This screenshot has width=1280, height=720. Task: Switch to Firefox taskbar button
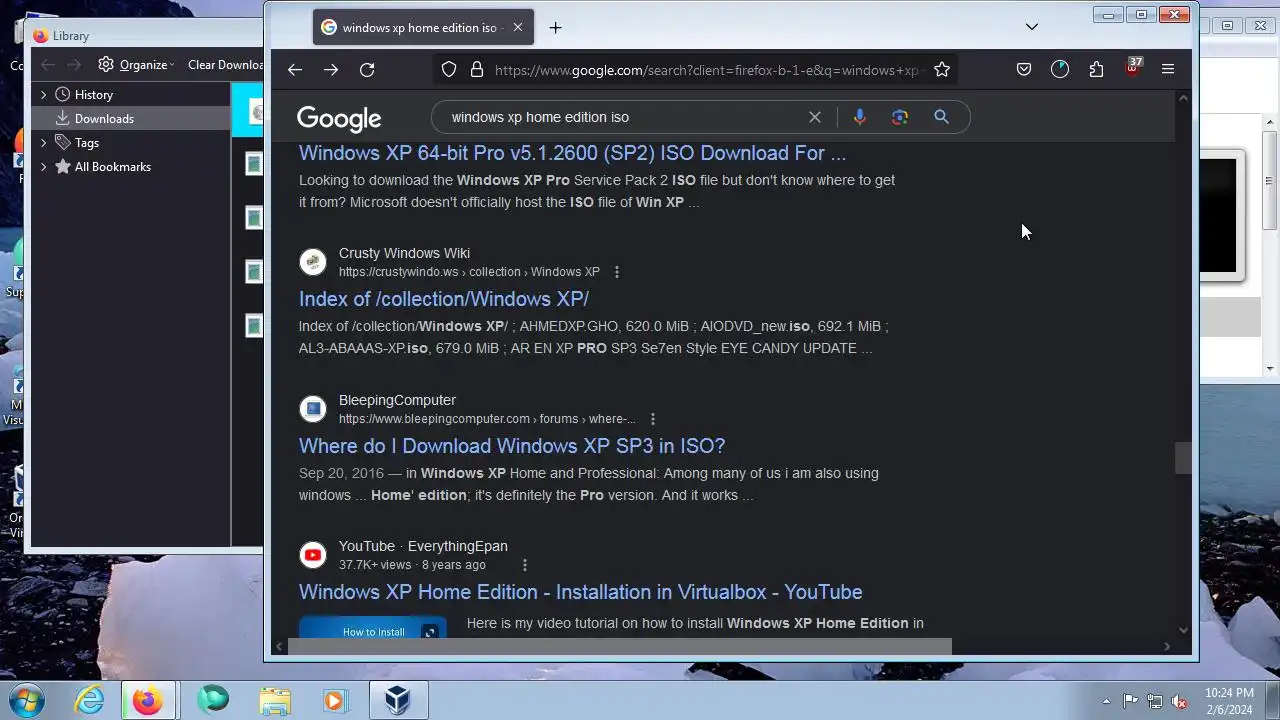[148, 700]
